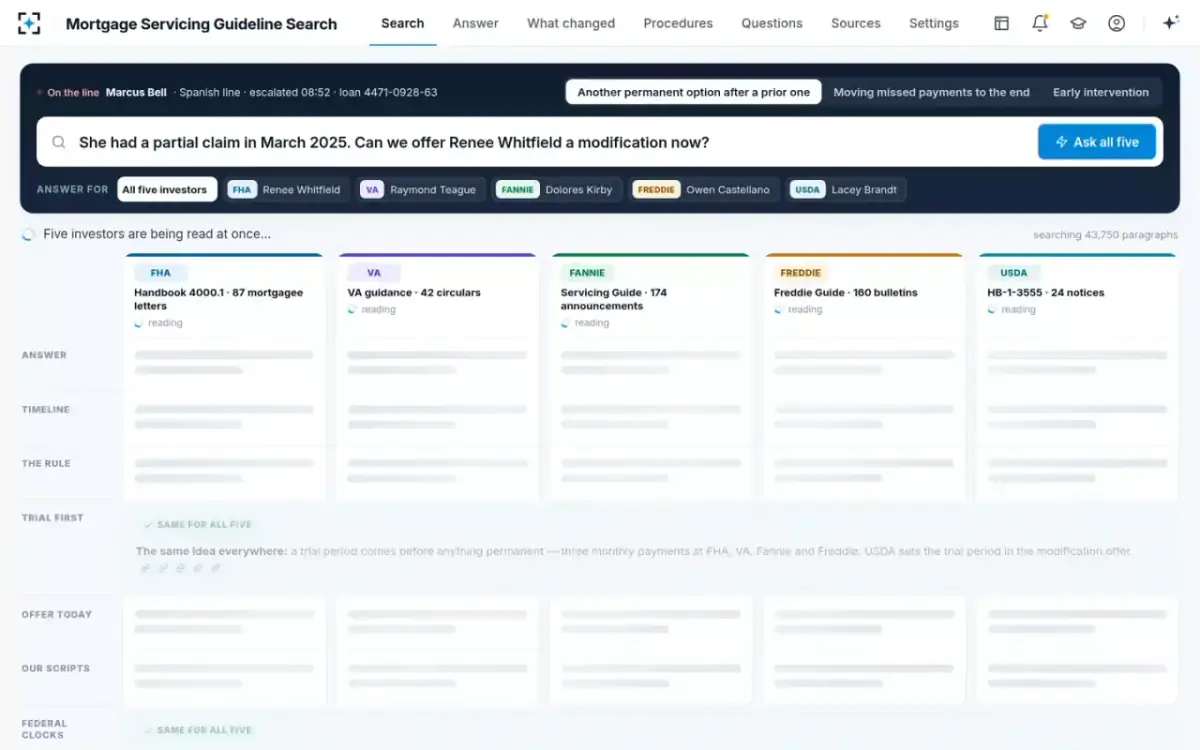Click the first source link icon under Trial First
Screen dimensions: 1200x750
pyautogui.click(x=145, y=568)
